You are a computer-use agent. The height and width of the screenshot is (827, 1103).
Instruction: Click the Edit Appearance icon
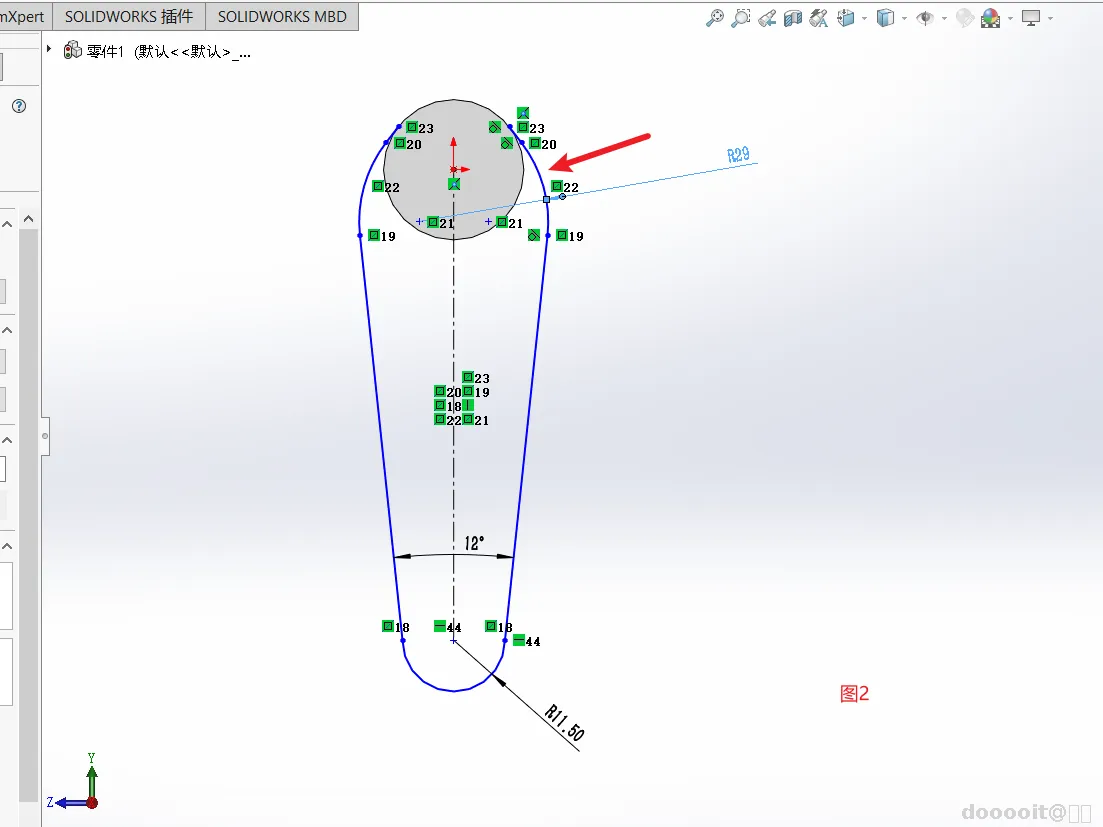[x=964, y=18]
